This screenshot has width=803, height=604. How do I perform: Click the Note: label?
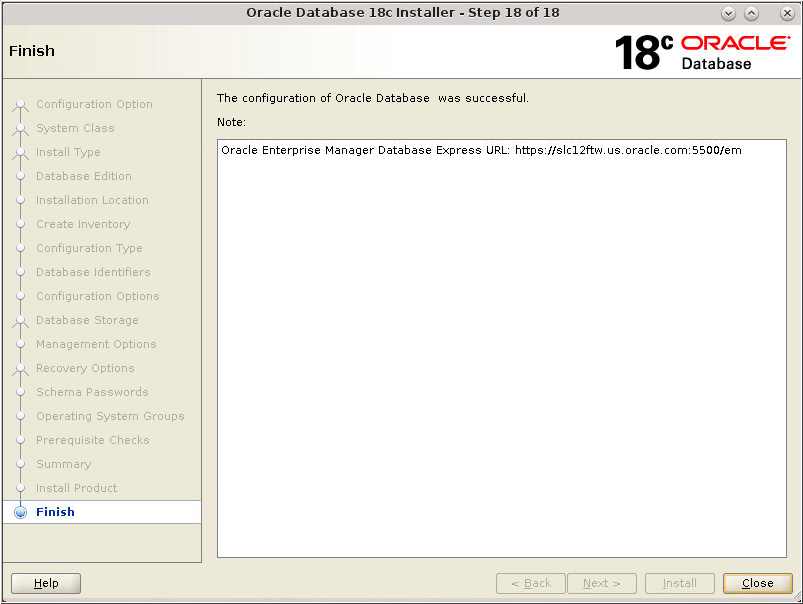click(x=231, y=122)
